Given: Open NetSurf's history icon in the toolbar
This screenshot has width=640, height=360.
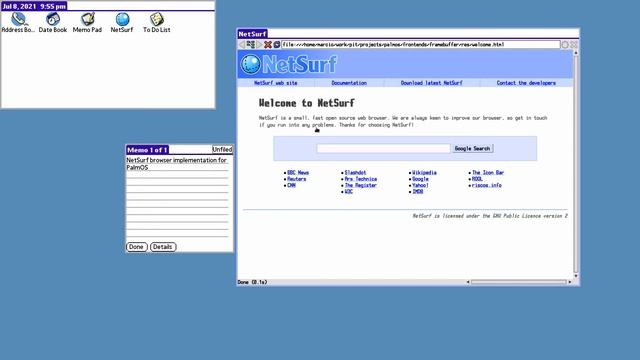Looking at the screenshot, I should click(251, 44).
